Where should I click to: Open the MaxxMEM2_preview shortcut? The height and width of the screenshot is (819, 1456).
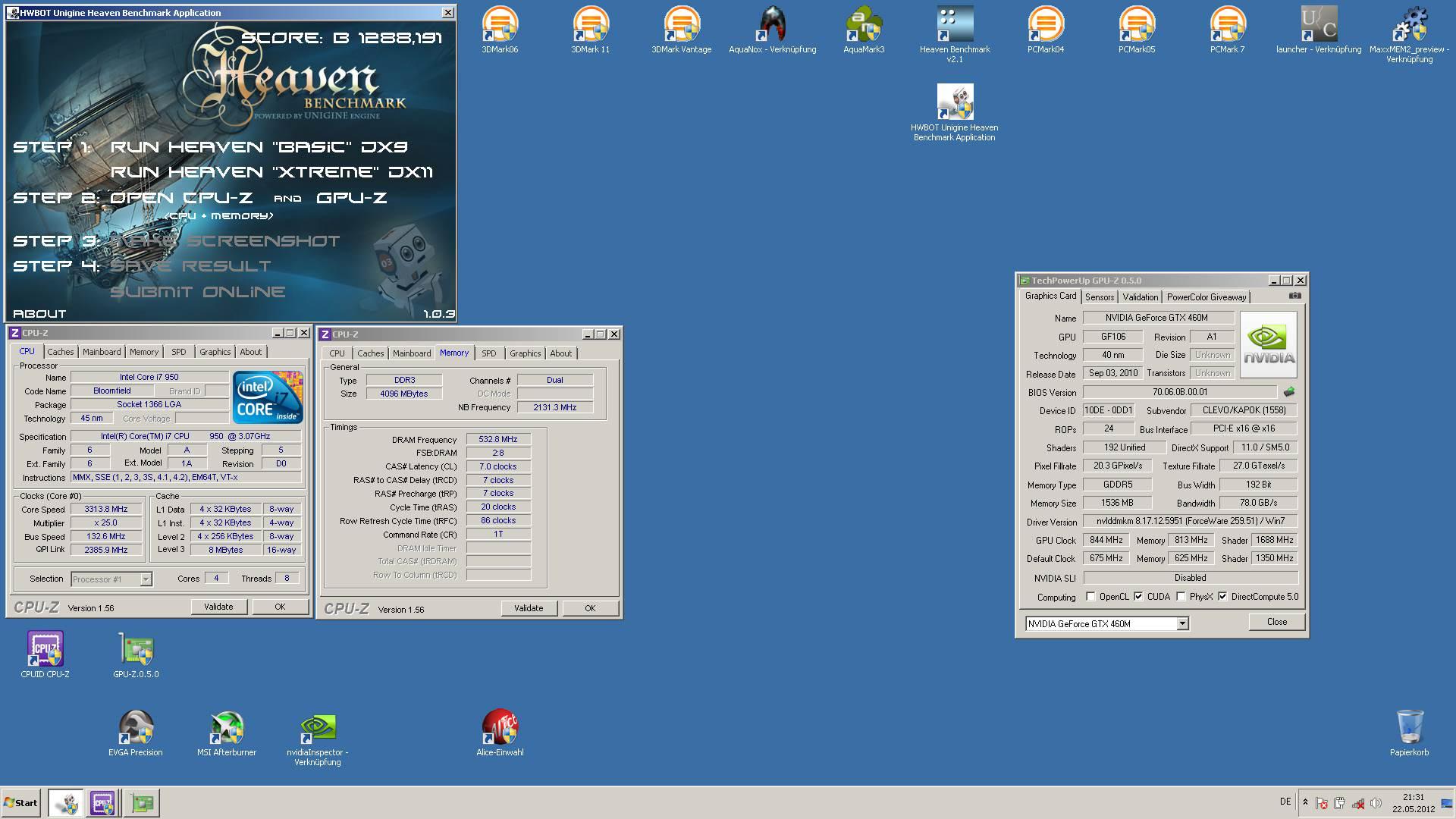pyautogui.click(x=1410, y=34)
